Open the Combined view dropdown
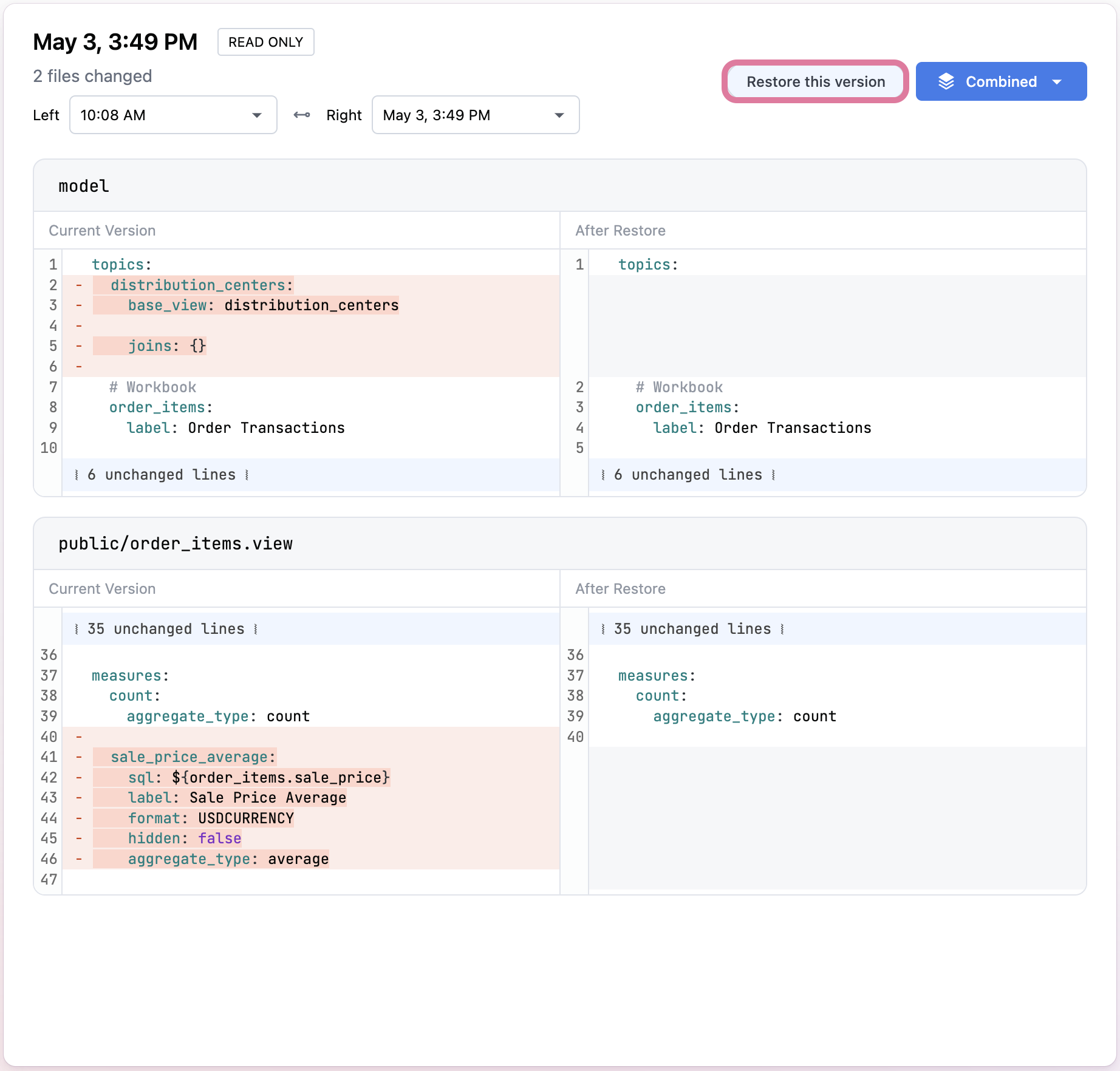Image resolution: width=1120 pixels, height=1071 pixels. pyautogui.click(x=1000, y=82)
